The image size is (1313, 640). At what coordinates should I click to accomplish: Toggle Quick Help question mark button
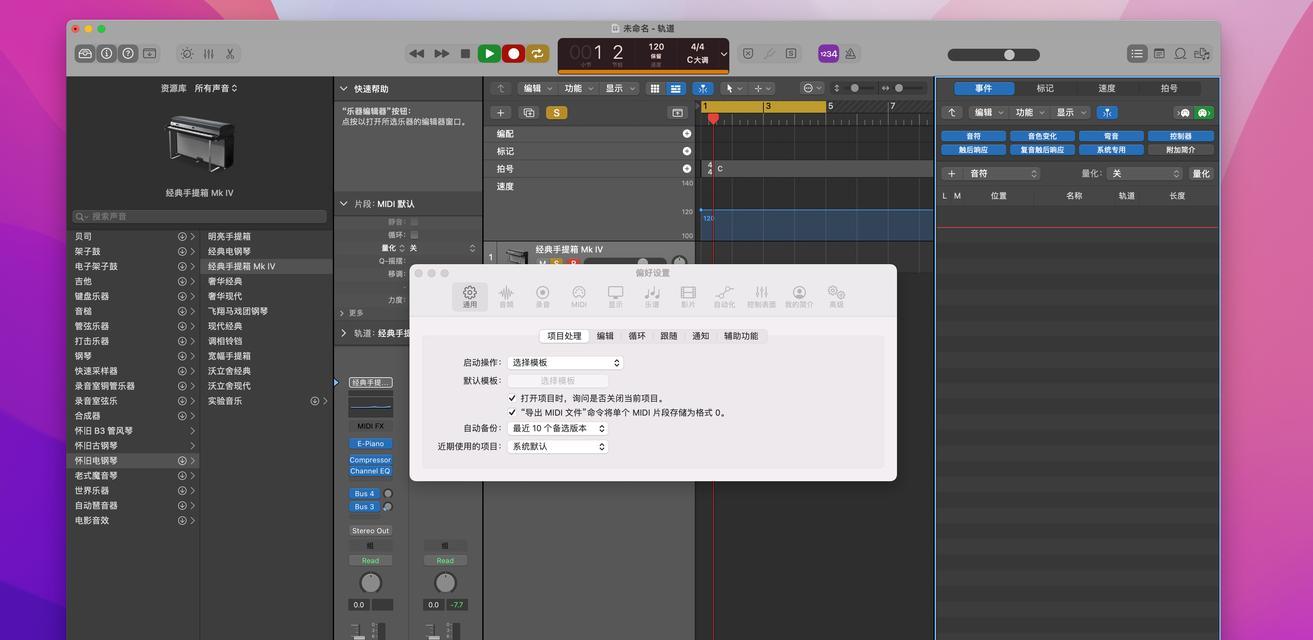tap(128, 54)
